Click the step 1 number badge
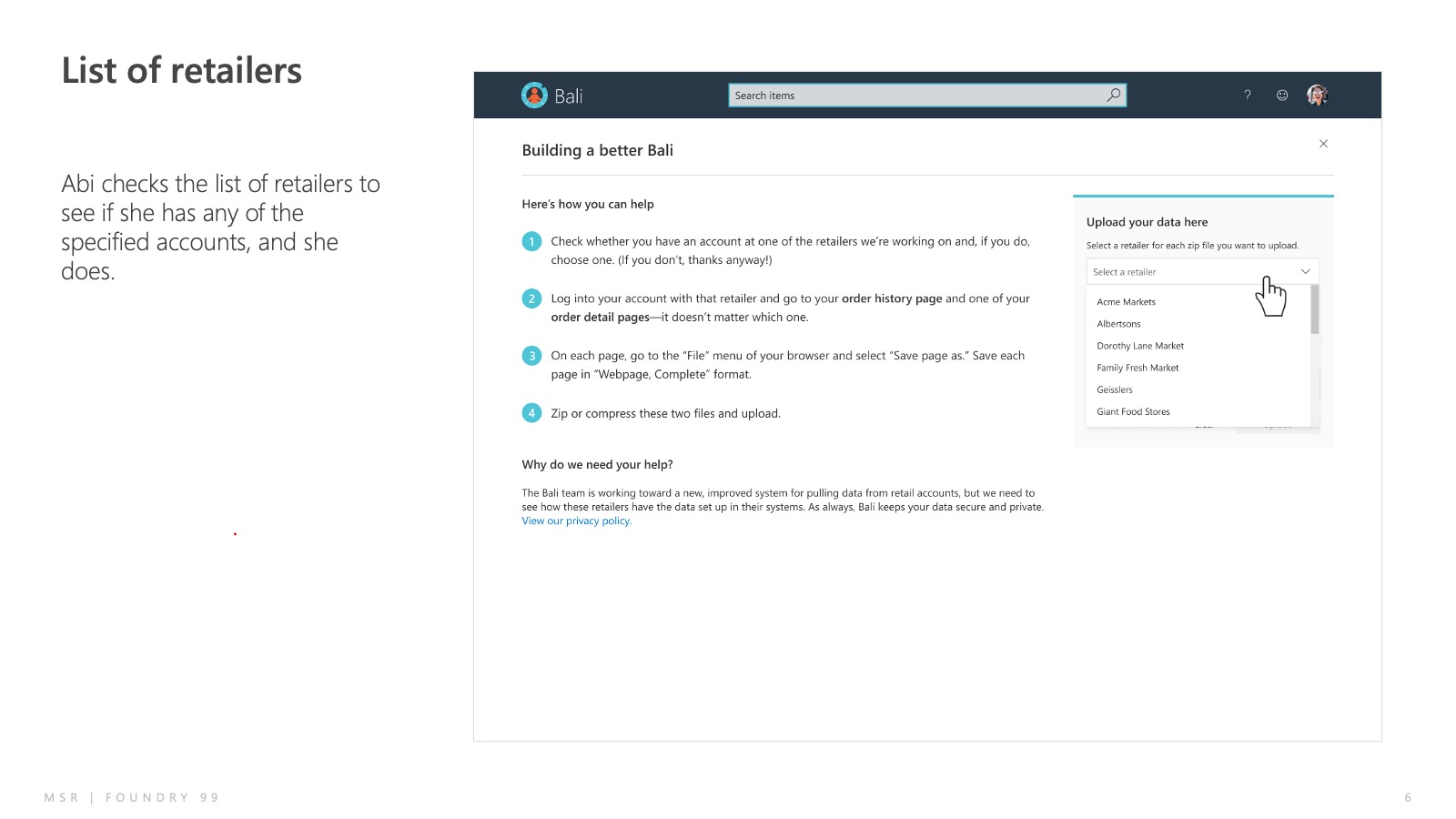This screenshot has height=819, width=1456. click(x=531, y=241)
